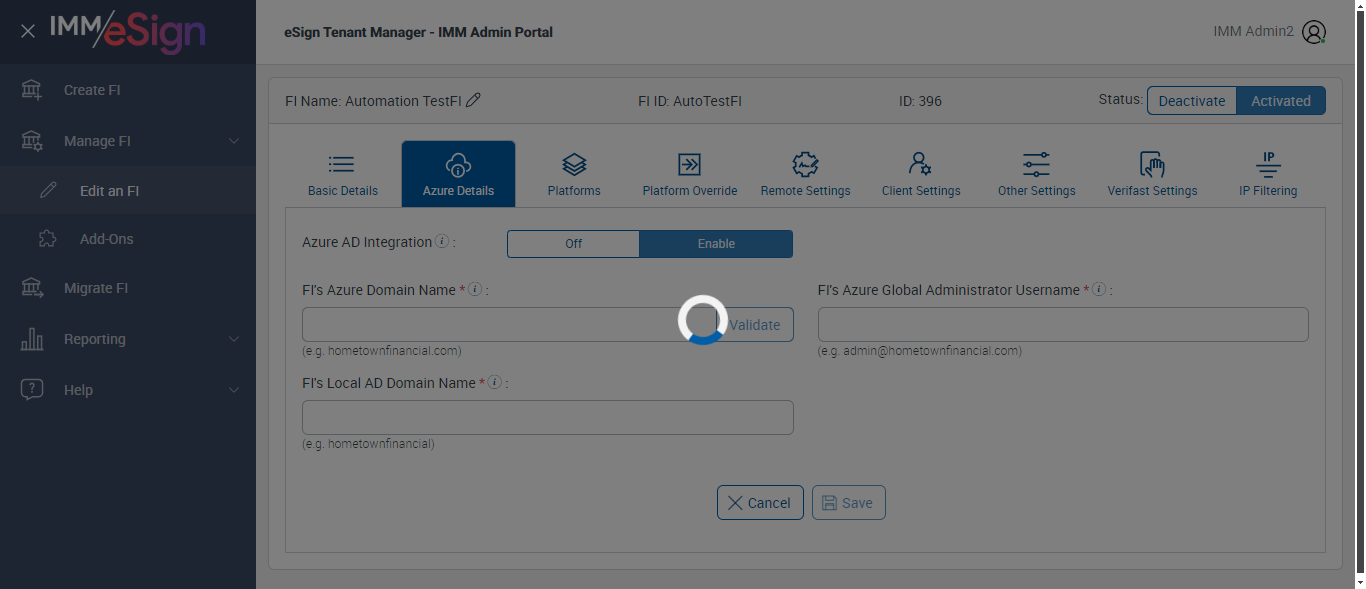Click the Migrate FI icon

click(32, 288)
